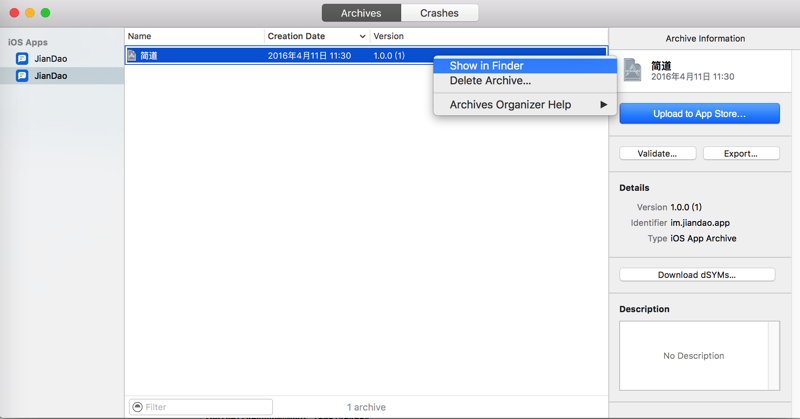Click Upload to App Store button
The image size is (800, 419).
pos(699,114)
